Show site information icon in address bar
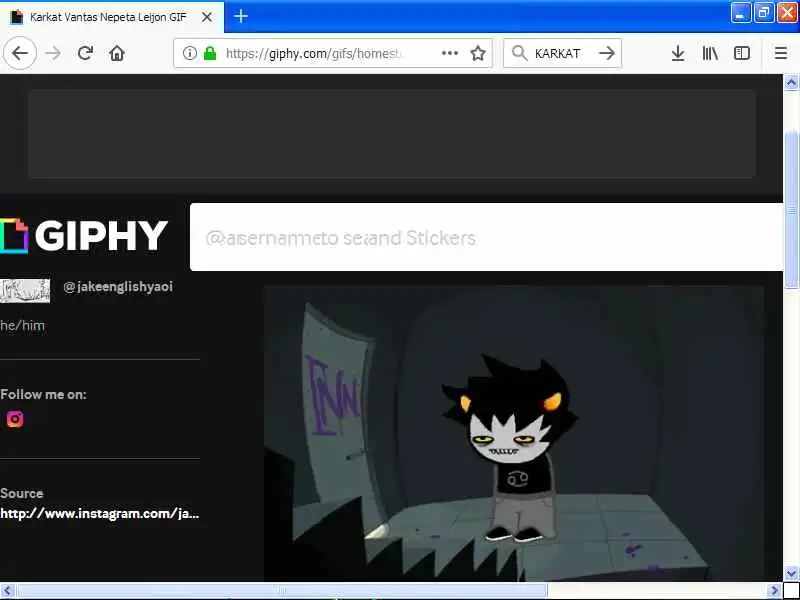 pos(190,53)
